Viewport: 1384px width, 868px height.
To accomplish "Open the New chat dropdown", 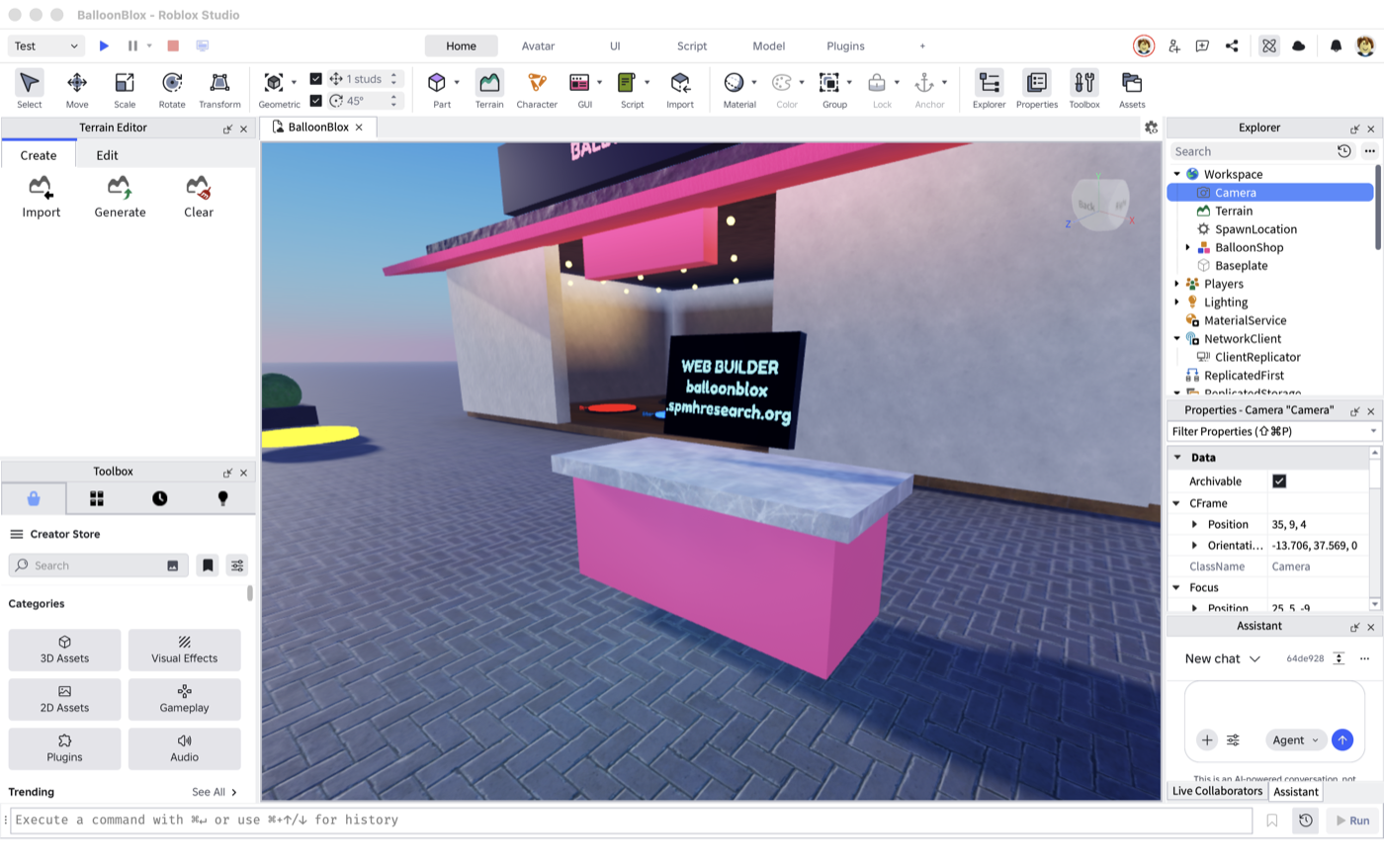I will point(1223,658).
